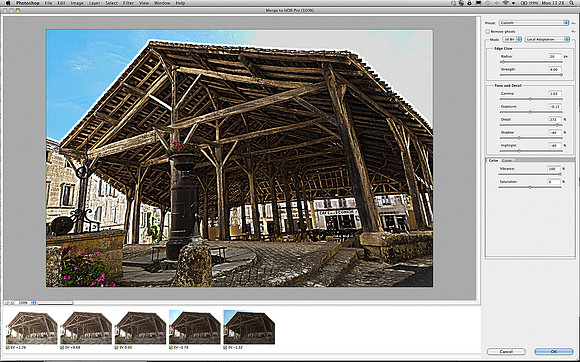Open the Apple menu
The height and width of the screenshot is (362, 580).
[8, 3]
